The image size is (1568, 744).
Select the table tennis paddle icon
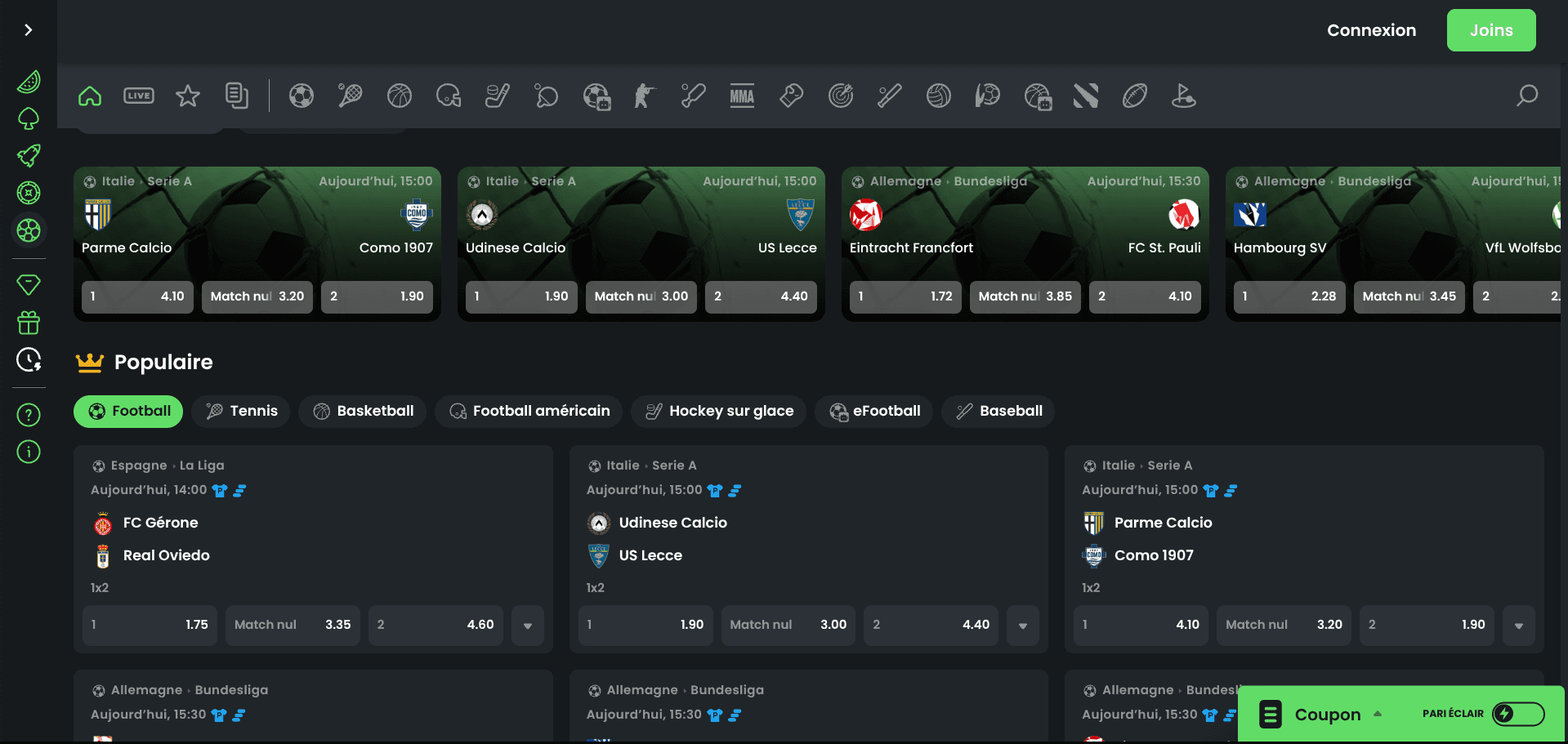[x=547, y=96]
